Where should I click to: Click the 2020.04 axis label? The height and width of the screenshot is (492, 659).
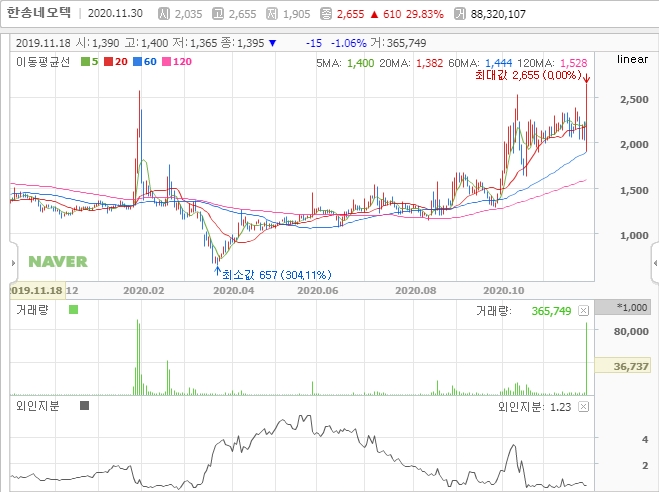click(233, 290)
